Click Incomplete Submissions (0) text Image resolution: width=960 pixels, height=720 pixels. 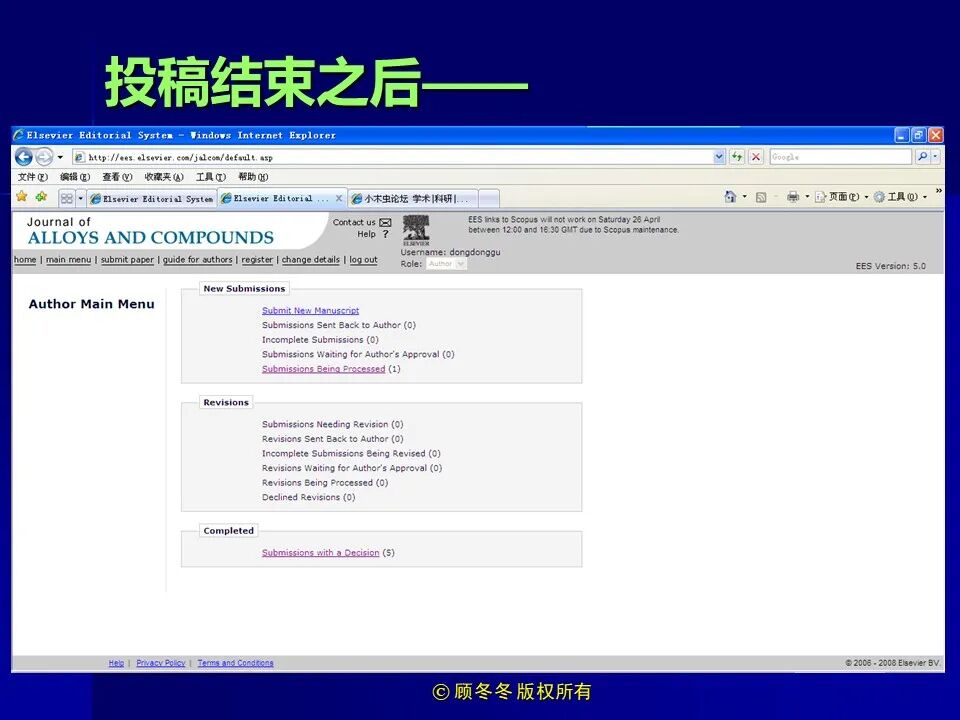320,340
